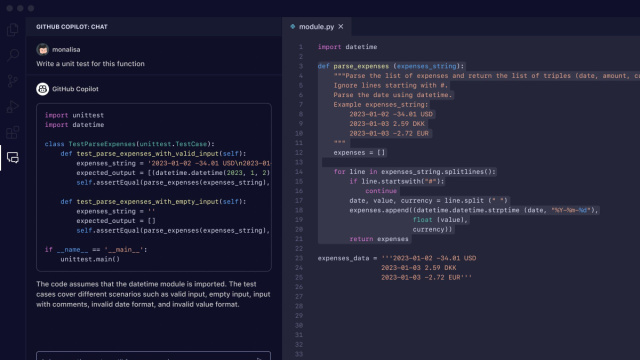
Task: Click line number 30 in the gutter
Action: (x=299, y=325)
